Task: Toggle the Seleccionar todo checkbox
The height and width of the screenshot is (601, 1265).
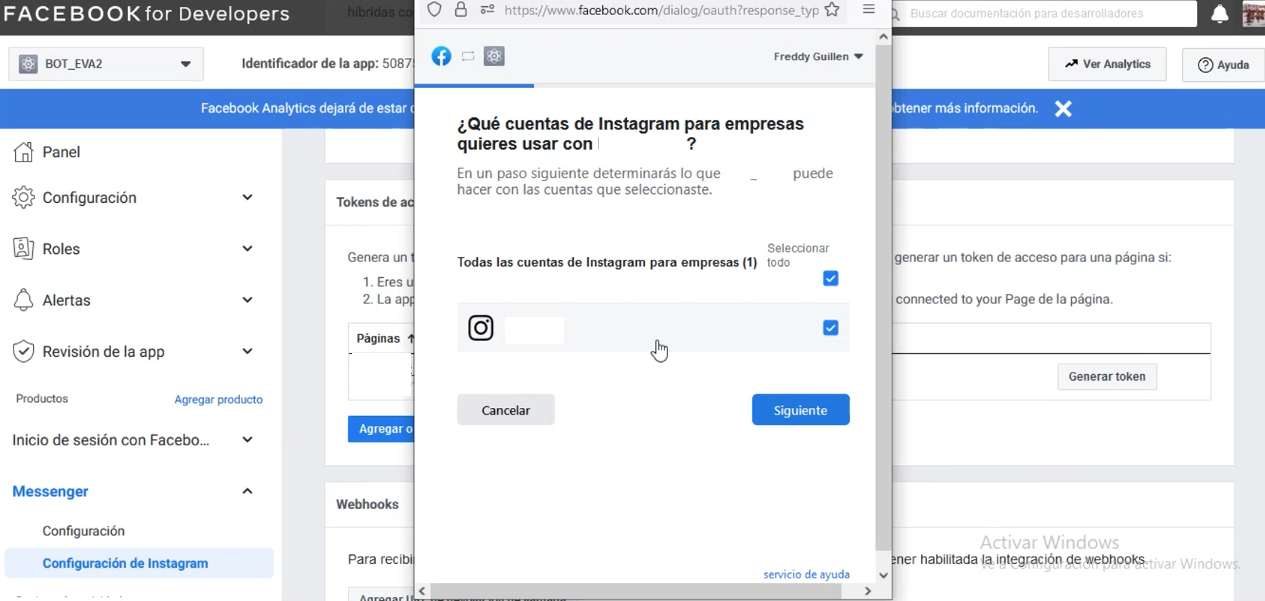Action: 830,279
